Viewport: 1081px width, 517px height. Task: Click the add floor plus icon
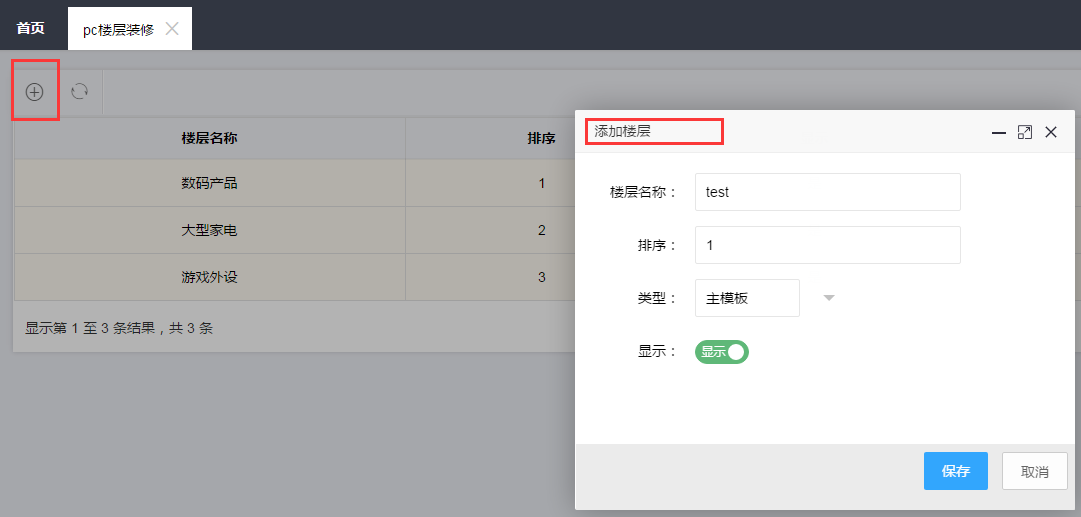point(34,91)
